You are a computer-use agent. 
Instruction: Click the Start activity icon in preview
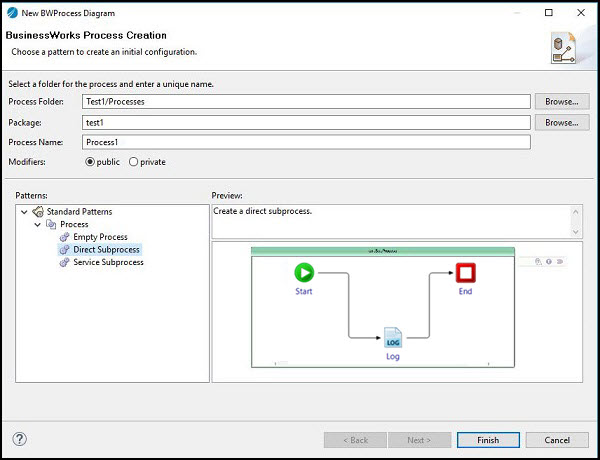point(304,273)
